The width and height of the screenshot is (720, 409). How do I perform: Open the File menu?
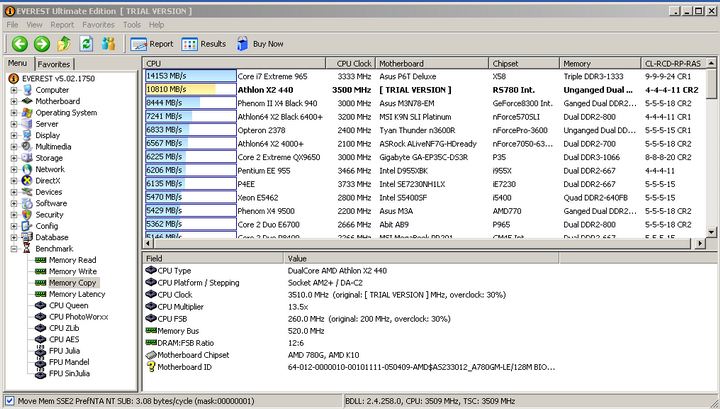(x=12, y=25)
